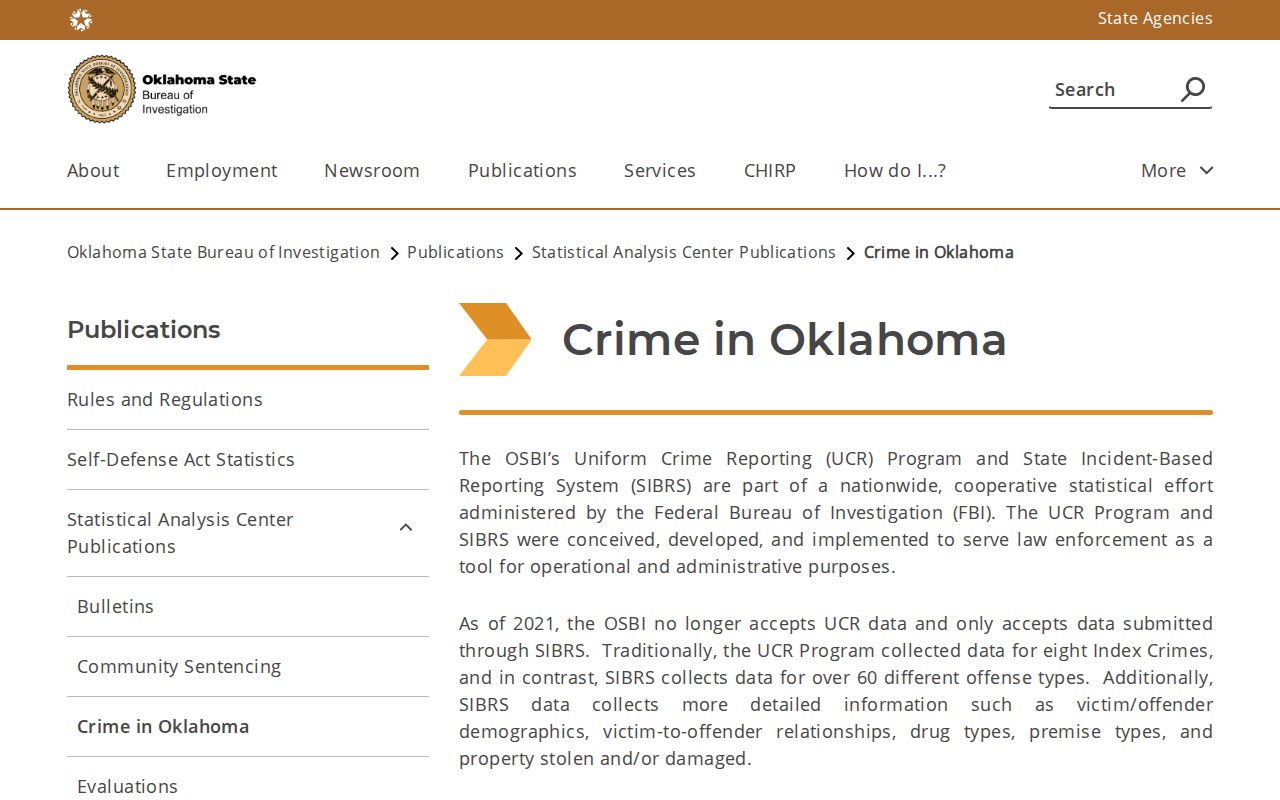Viewport: 1280px width, 800px height.
Task: Click the Oklahoma star icon in top bar
Action: 81,19
